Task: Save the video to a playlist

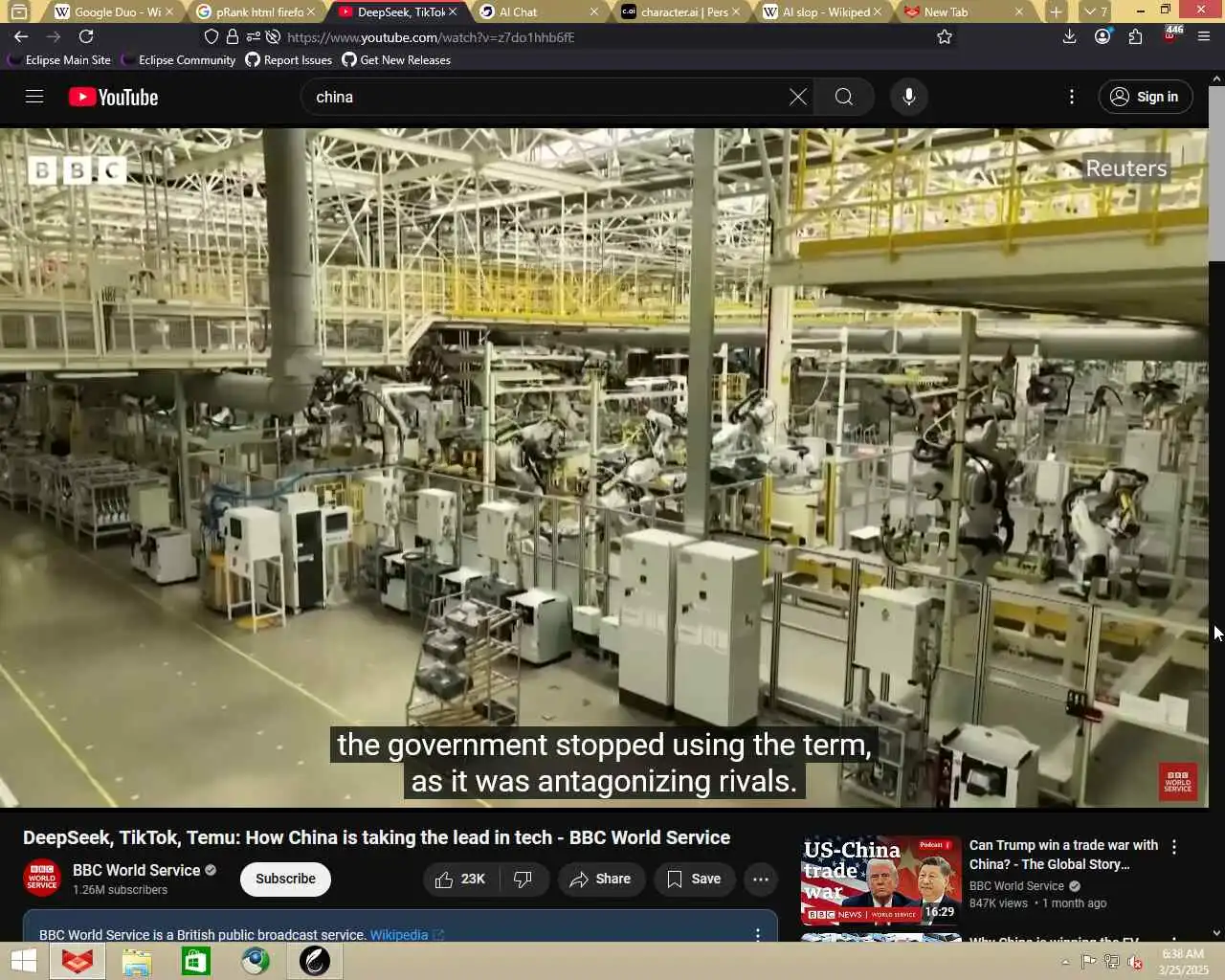Action: tap(694, 879)
